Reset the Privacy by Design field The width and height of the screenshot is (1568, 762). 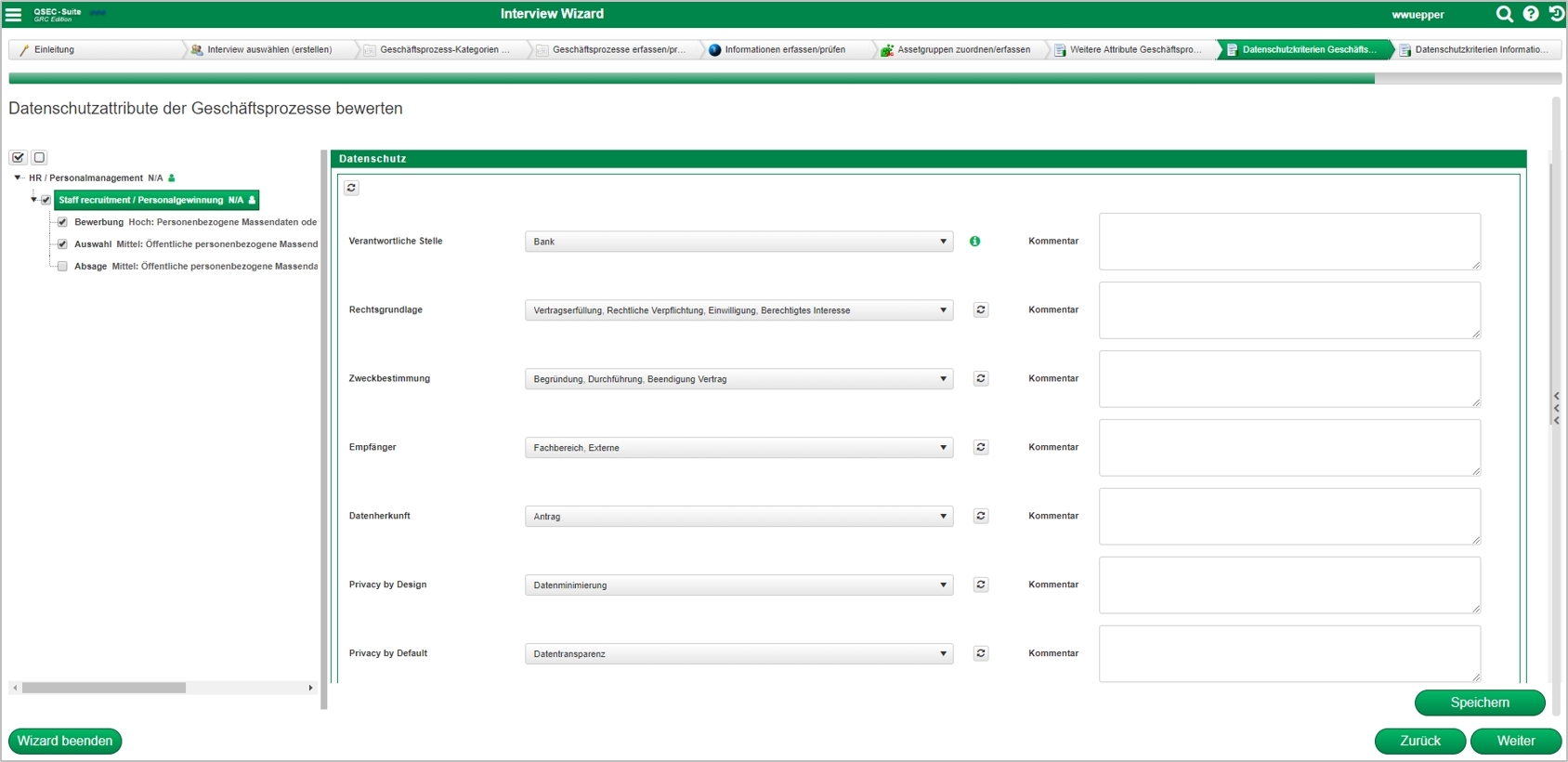(x=981, y=585)
